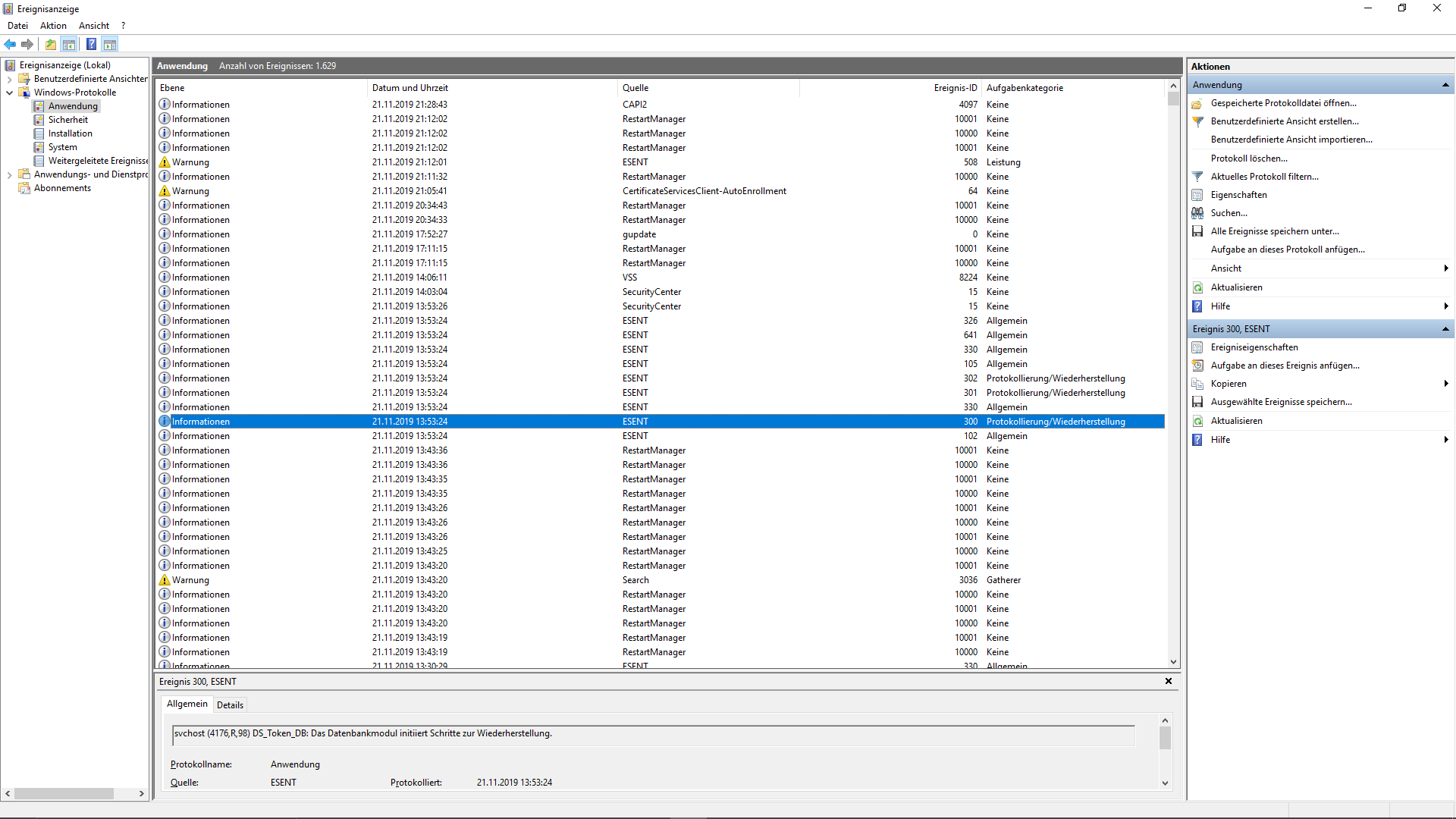This screenshot has height=819, width=1456.
Task: Toggle the console tree show/hide toolbar button
Action: [69, 44]
